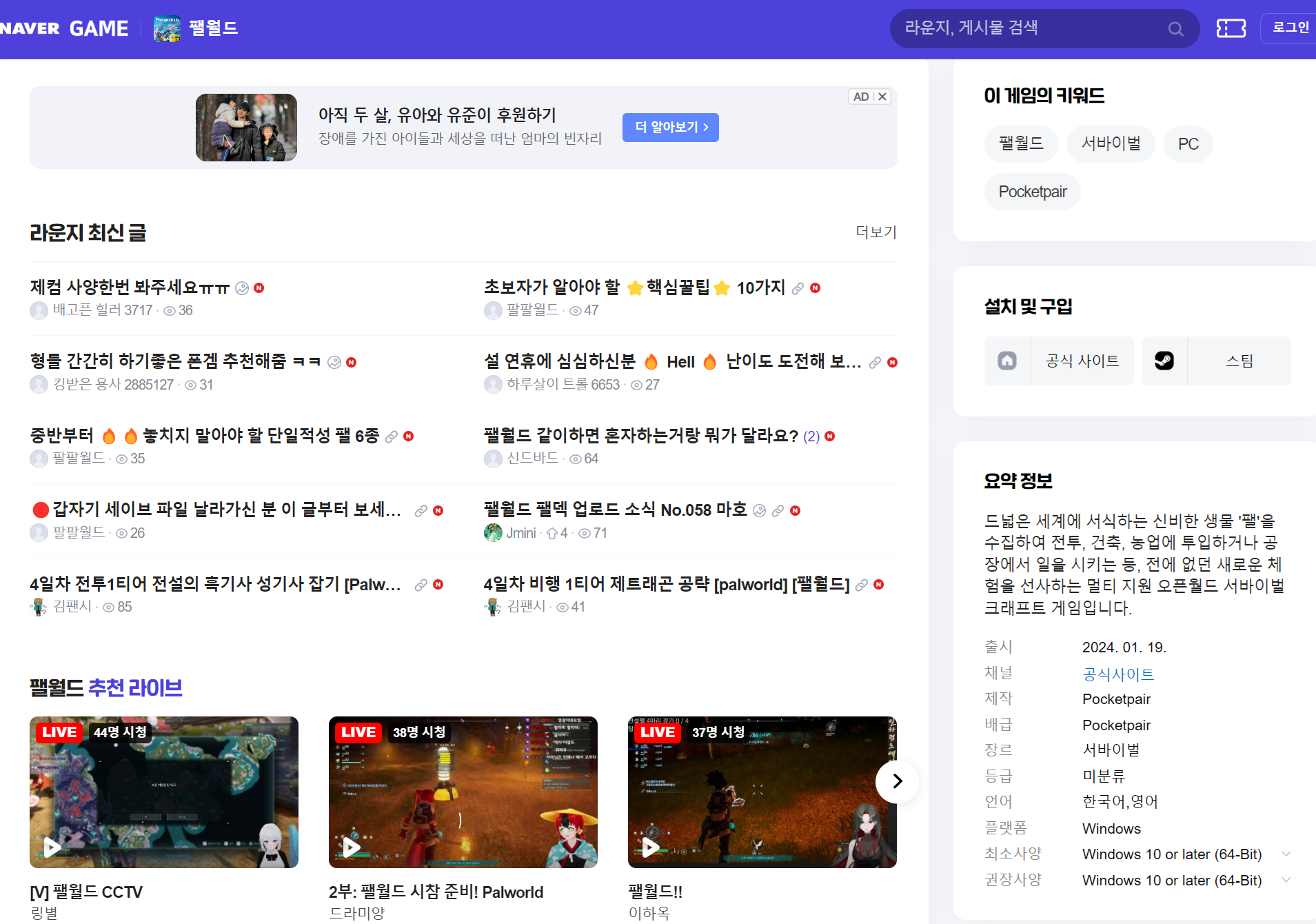Click the NAVER GAME logo
1316x924 pixels.
(x=64, y=28)
